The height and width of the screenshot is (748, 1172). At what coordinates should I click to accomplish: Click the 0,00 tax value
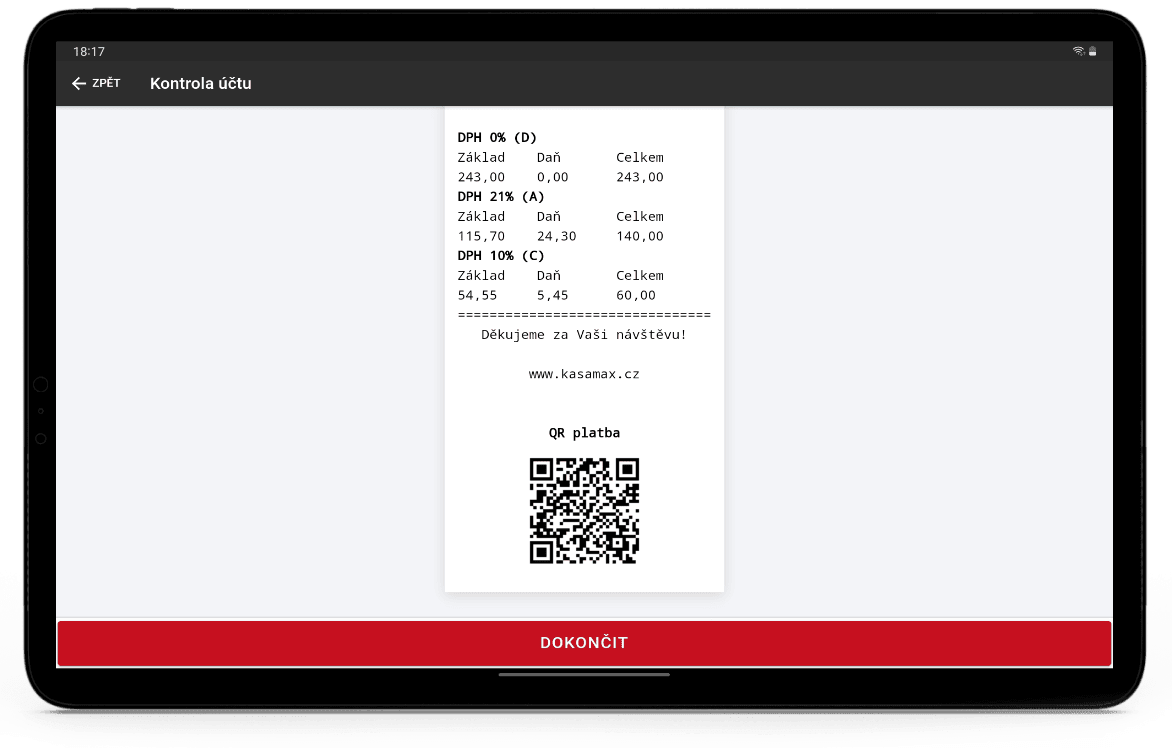pyautogui.click(x=552, y=177)
